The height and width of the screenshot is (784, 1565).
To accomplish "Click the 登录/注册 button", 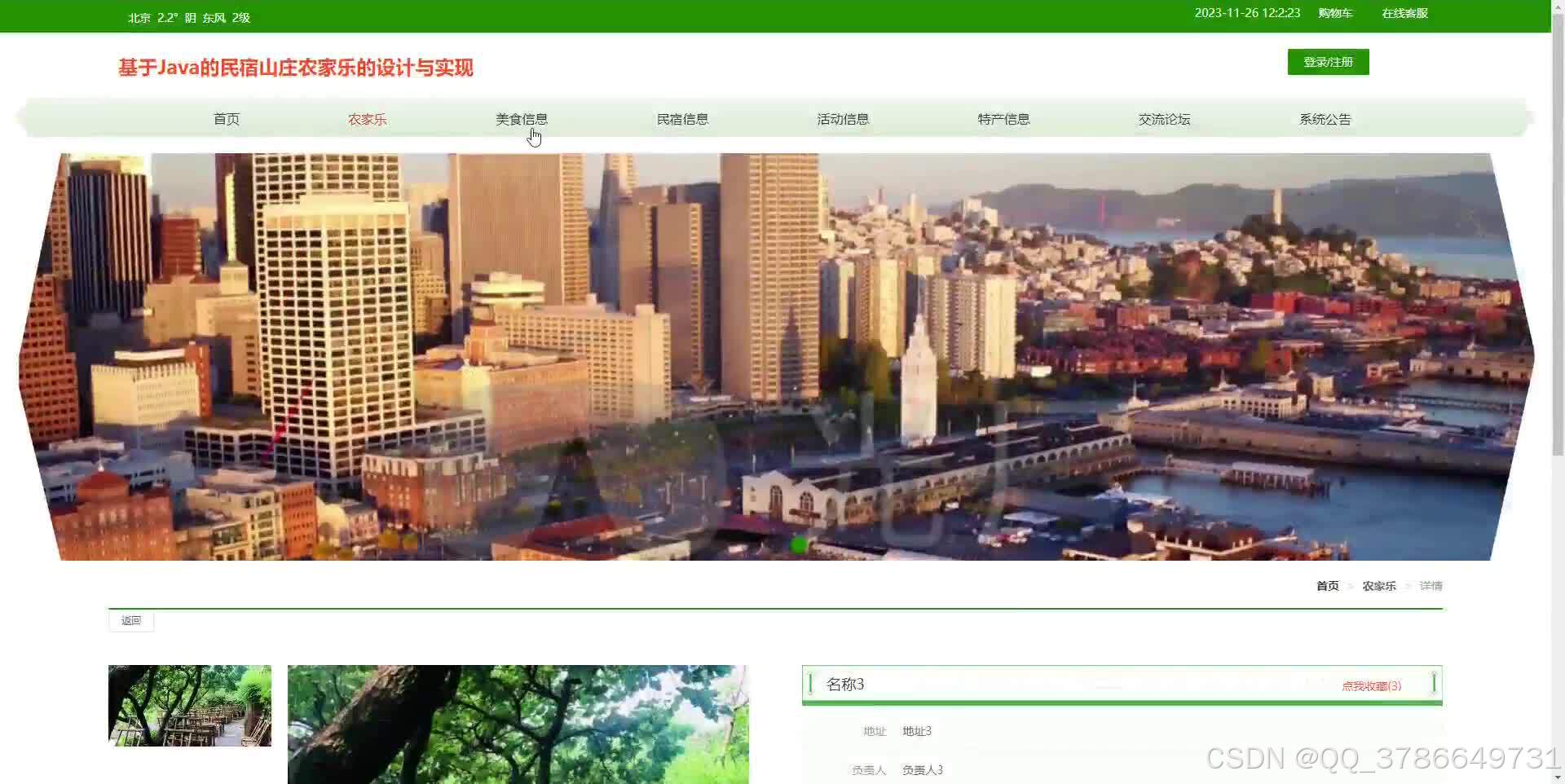I will 1327,61.
